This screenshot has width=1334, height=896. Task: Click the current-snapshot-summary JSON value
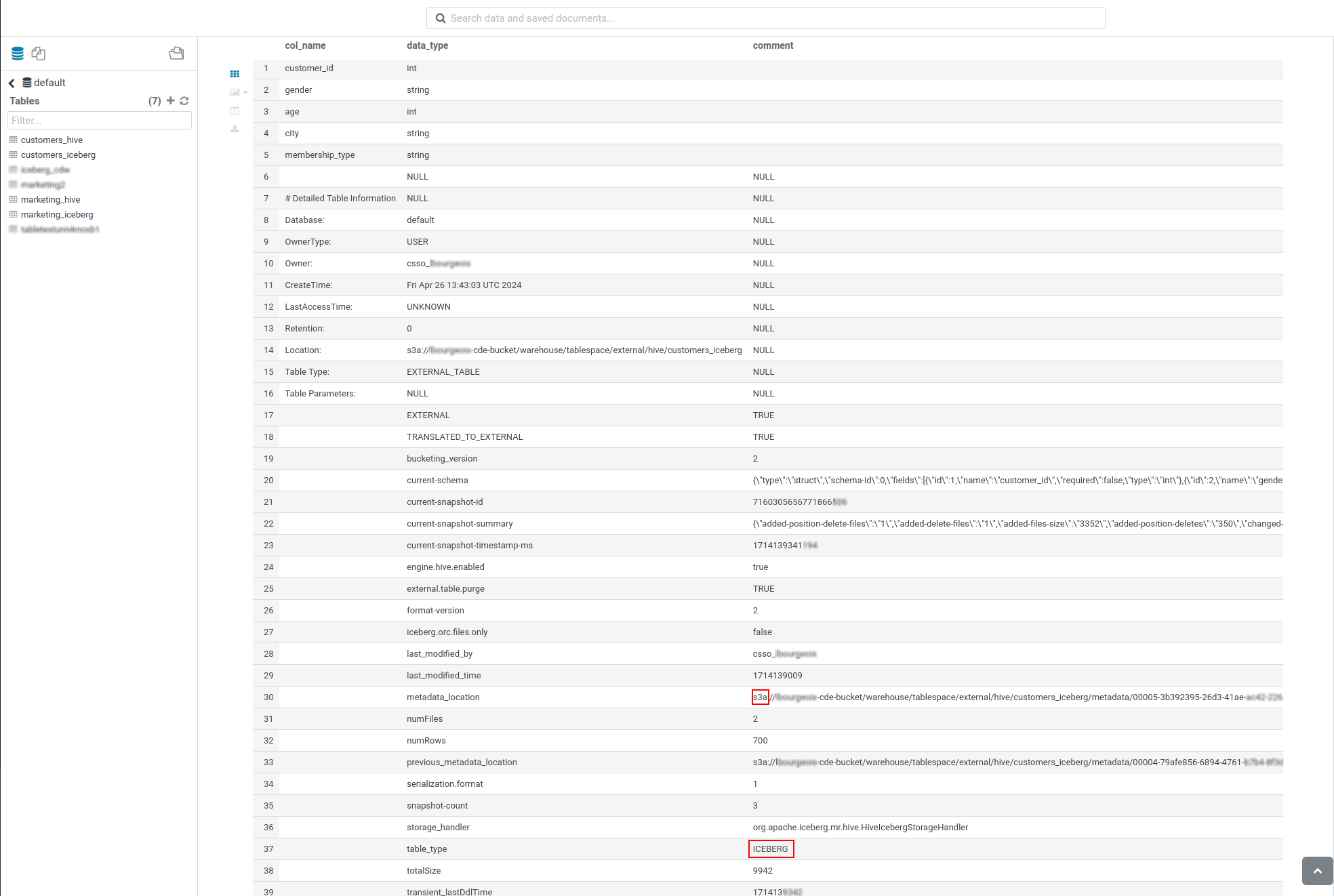[1017, 524]
